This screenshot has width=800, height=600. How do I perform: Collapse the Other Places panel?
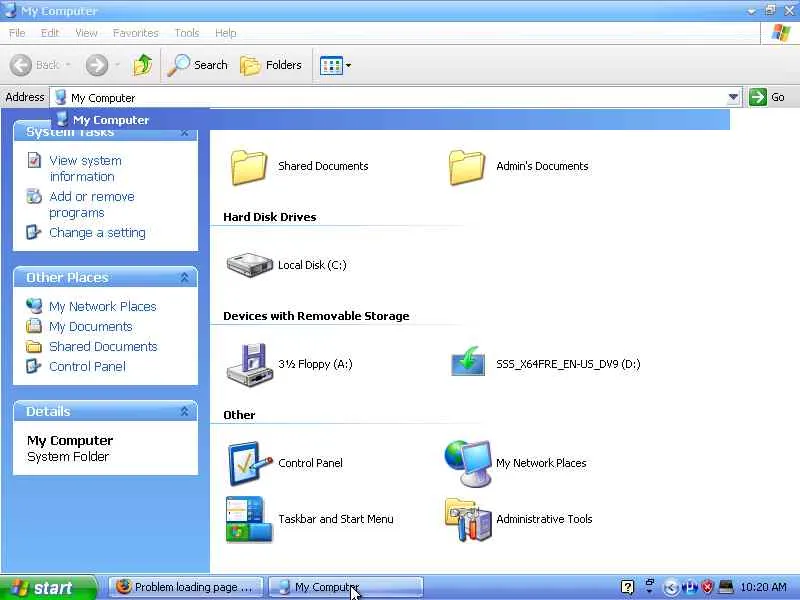[x=184, y=277]
